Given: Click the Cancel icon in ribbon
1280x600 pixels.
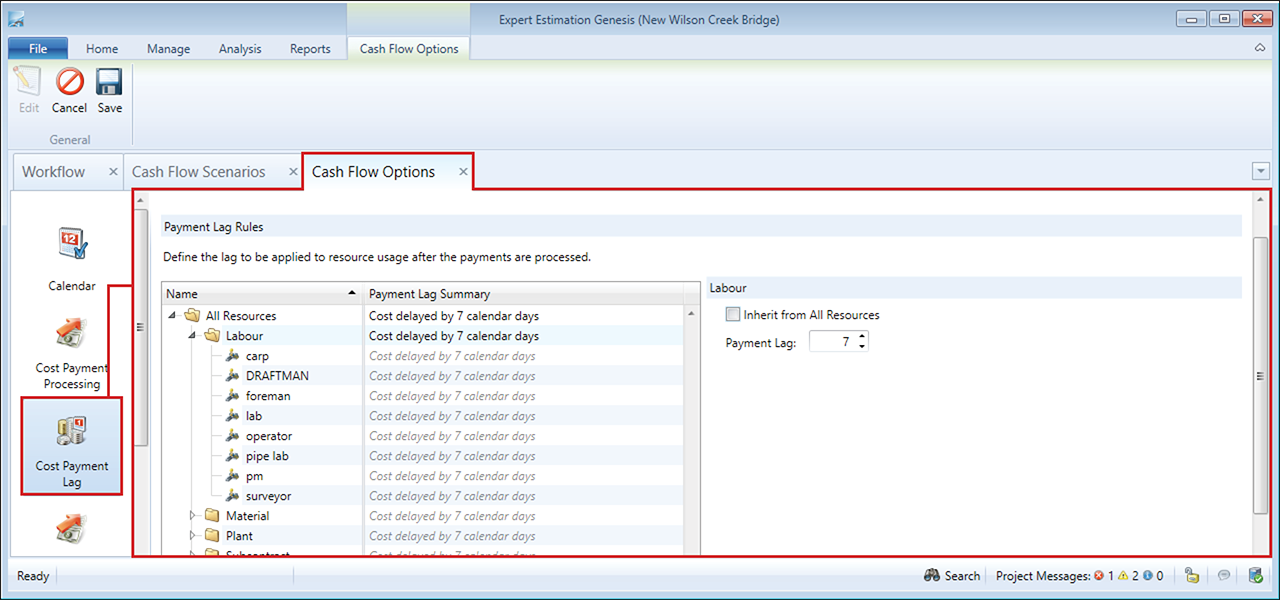Looking at the screenshot, I should tap(69, 82).
